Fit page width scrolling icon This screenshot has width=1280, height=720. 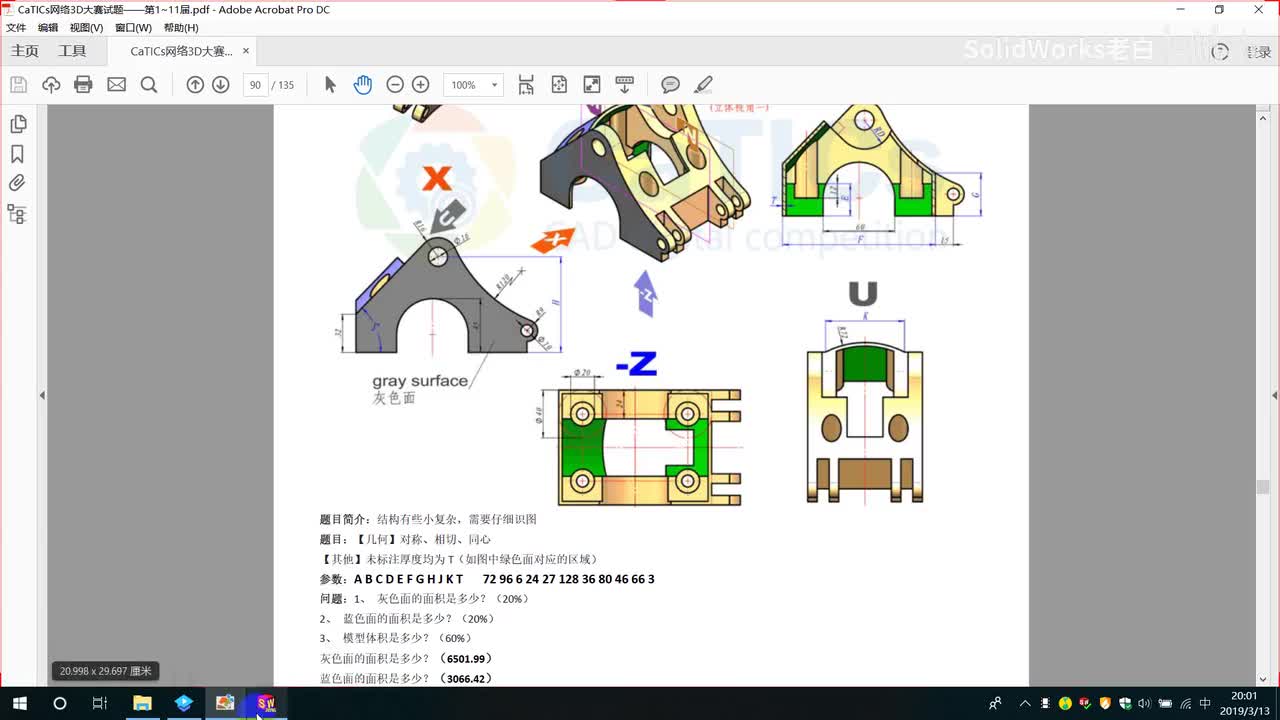[x=526, y=85]
